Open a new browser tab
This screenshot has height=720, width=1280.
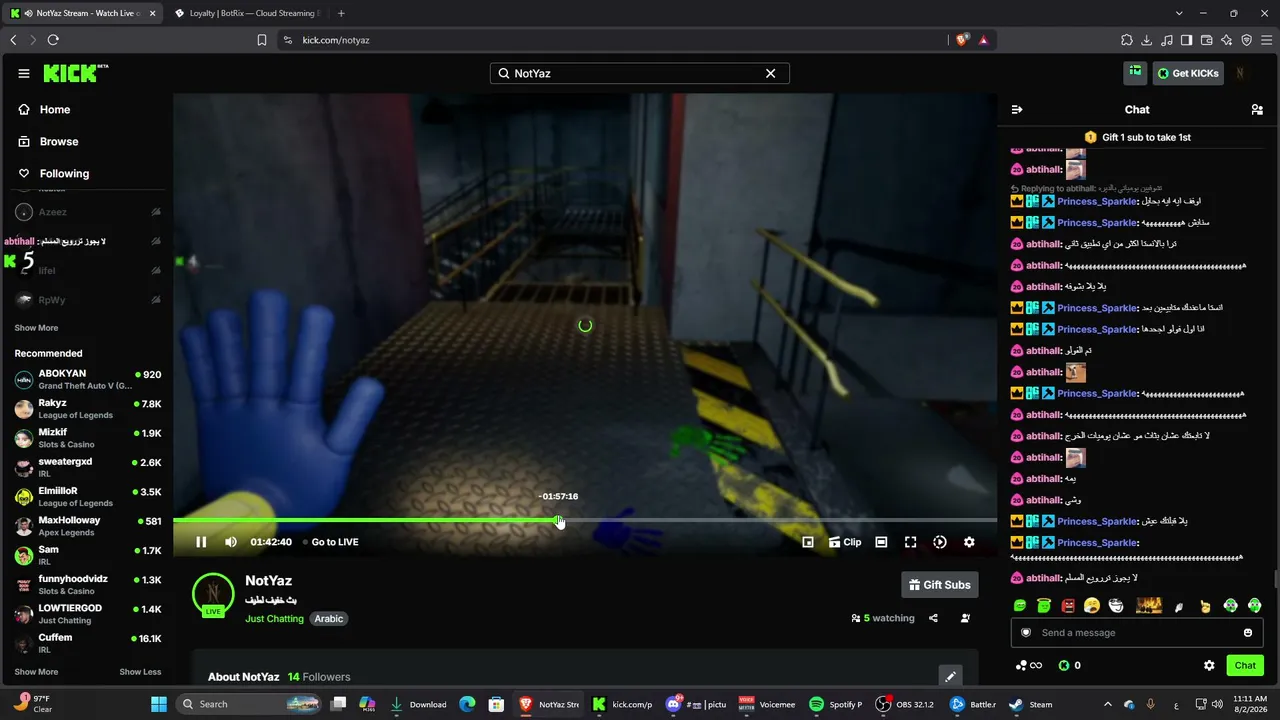pos(341,13)
